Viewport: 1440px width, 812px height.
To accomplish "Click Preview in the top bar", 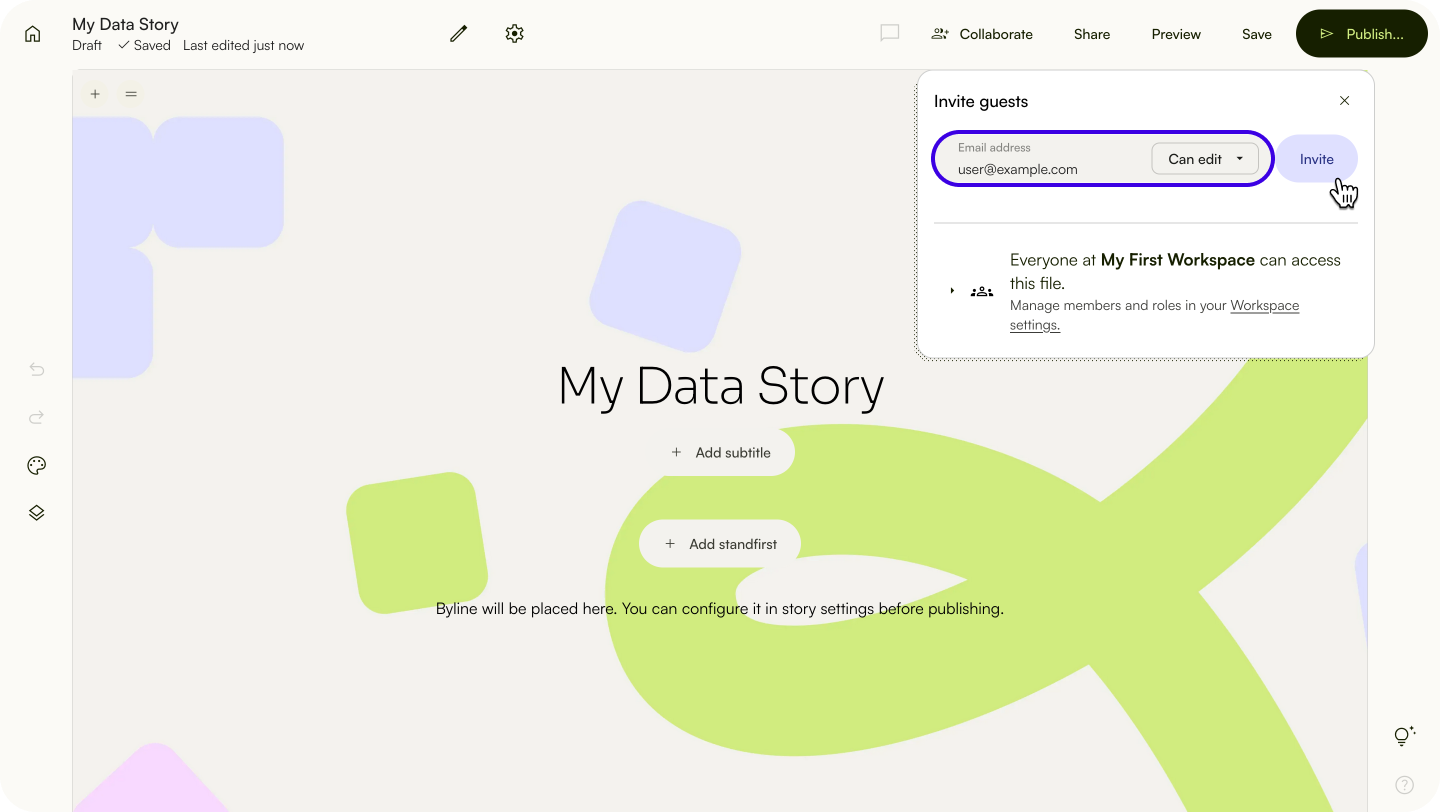I will [1176, 34].
